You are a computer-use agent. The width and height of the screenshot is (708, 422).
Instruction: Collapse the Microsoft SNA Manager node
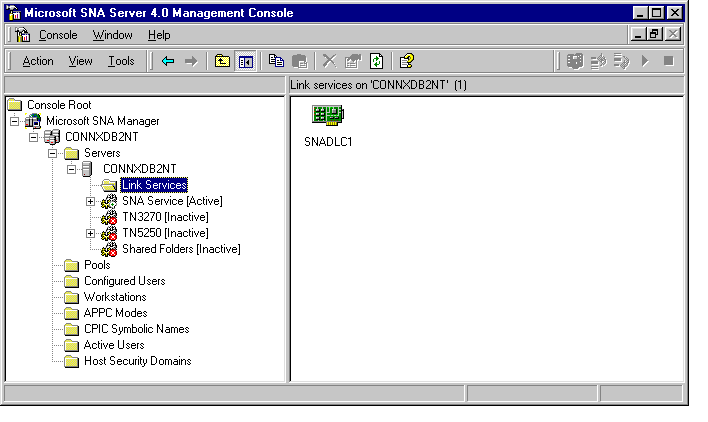pos(15,121)
